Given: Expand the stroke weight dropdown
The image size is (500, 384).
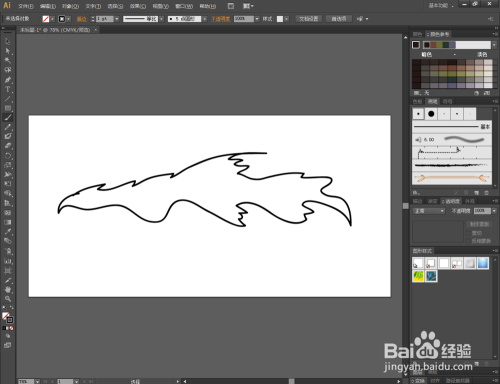Looking at the screenshot, I should [x=117, y=19].
